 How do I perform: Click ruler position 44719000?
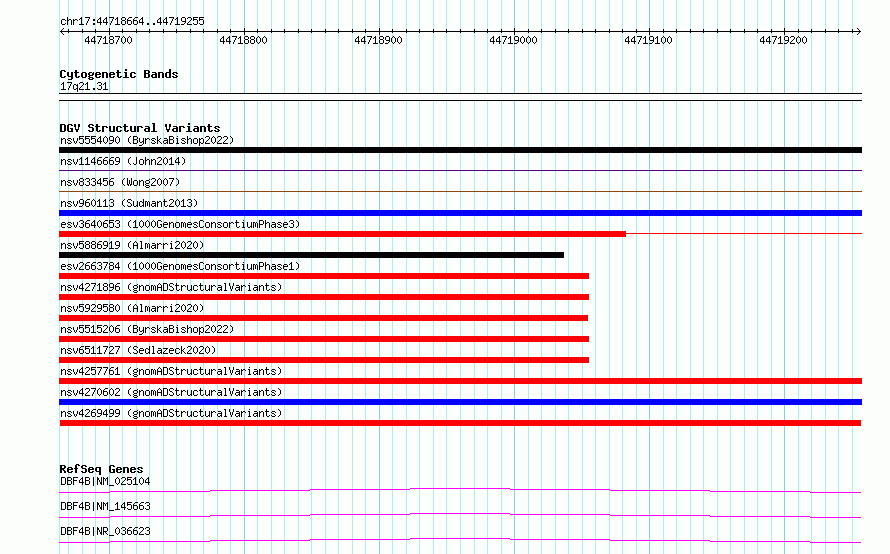click(x=514, y=40)
